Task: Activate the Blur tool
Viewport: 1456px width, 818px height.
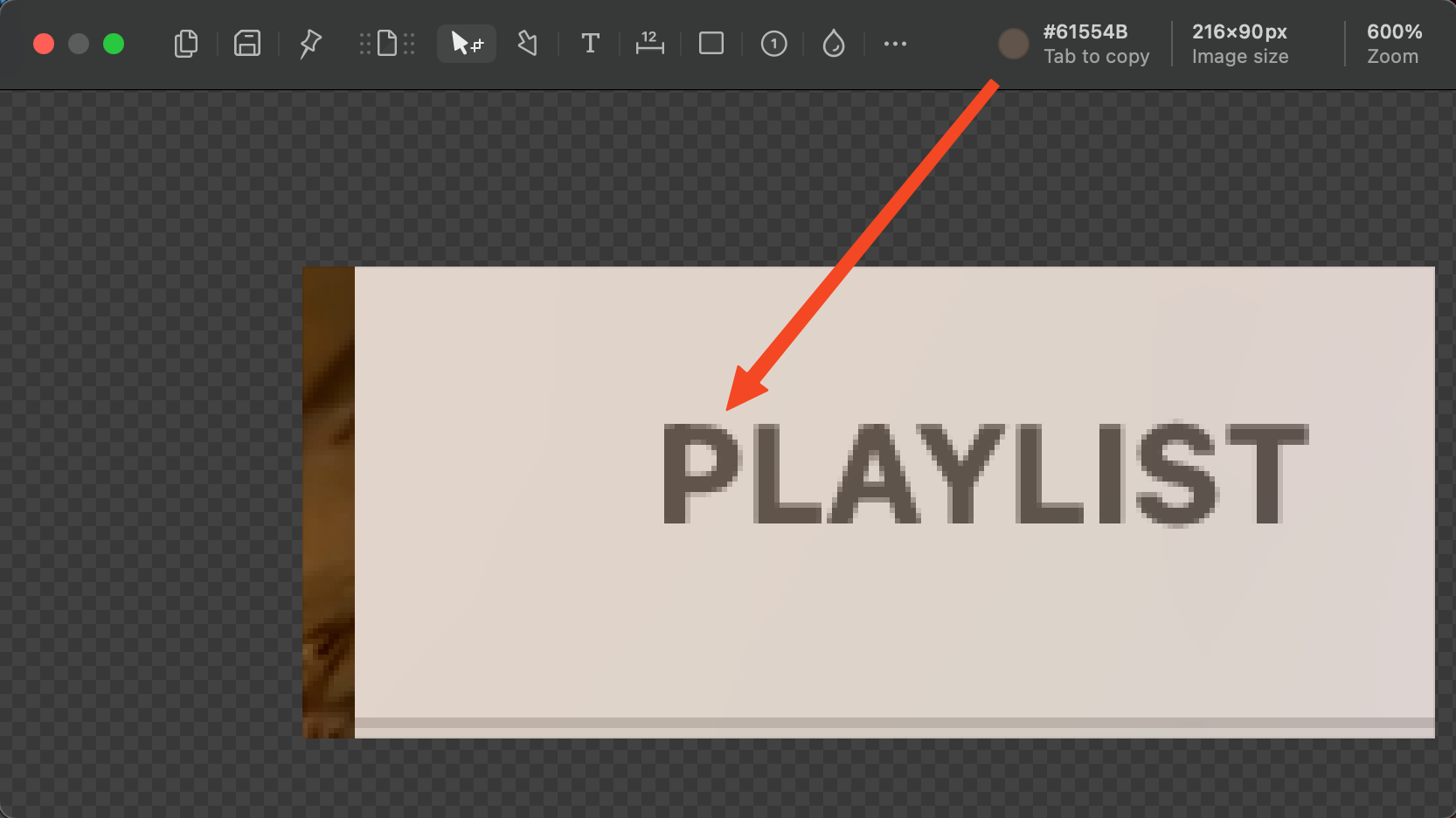Action: click(x=833, y=44)
